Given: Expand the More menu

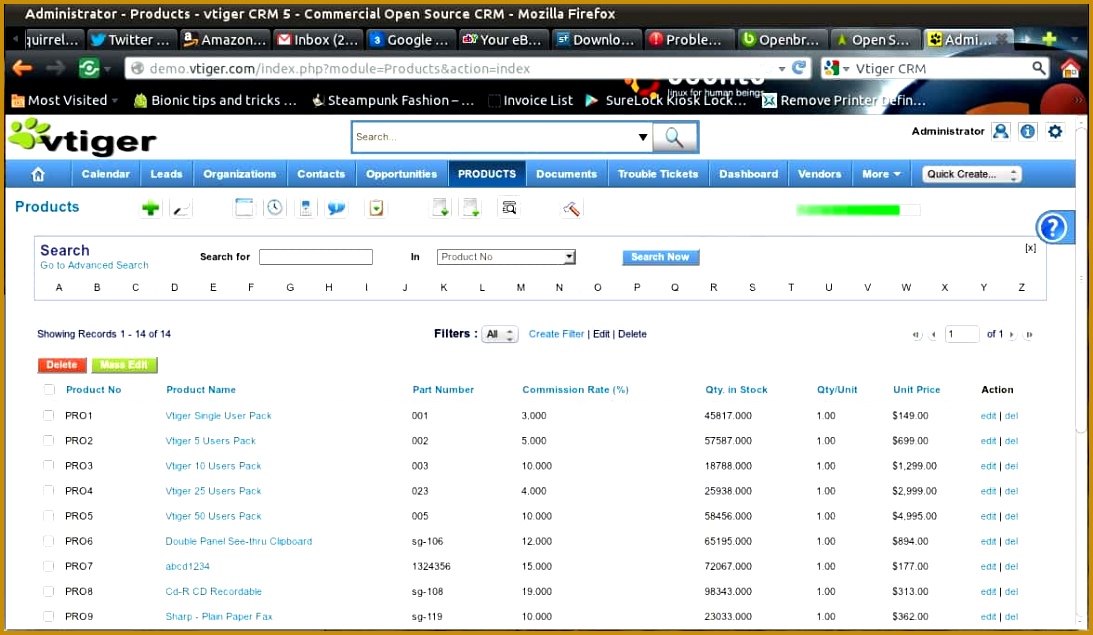Looking at the screenshot, I should [x=881, y=174].
